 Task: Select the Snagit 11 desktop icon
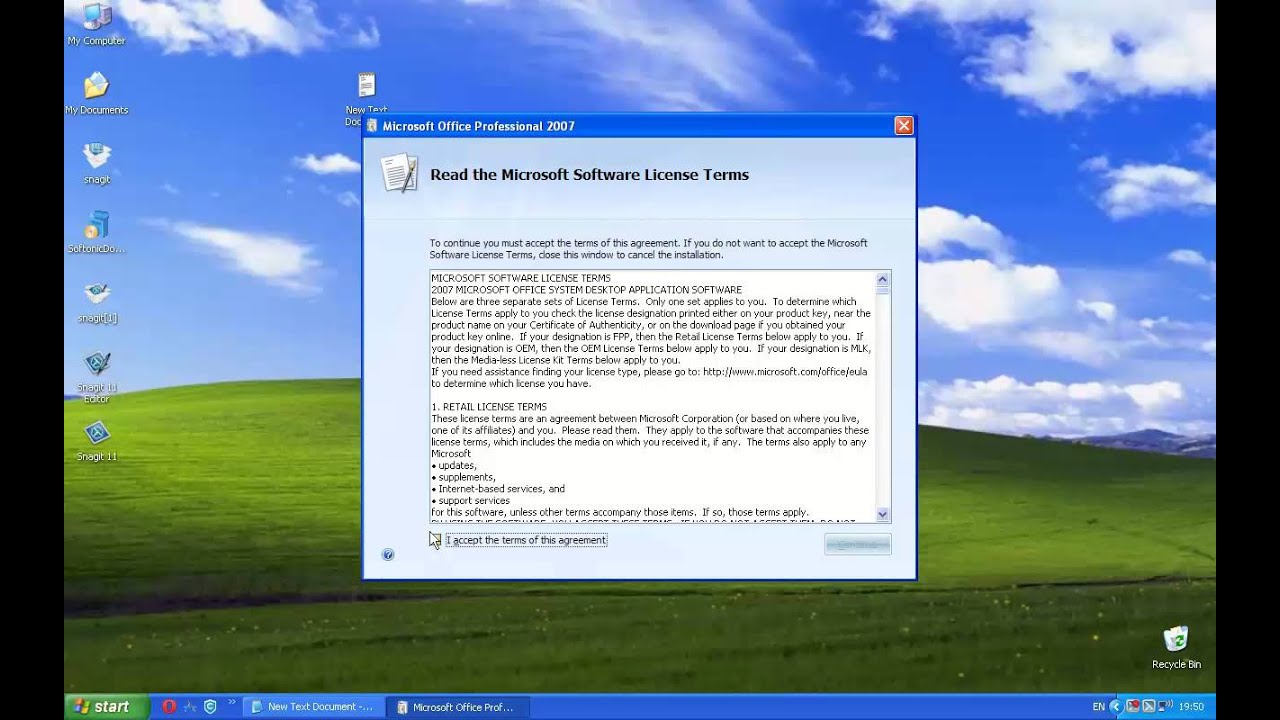coord(96,440)
